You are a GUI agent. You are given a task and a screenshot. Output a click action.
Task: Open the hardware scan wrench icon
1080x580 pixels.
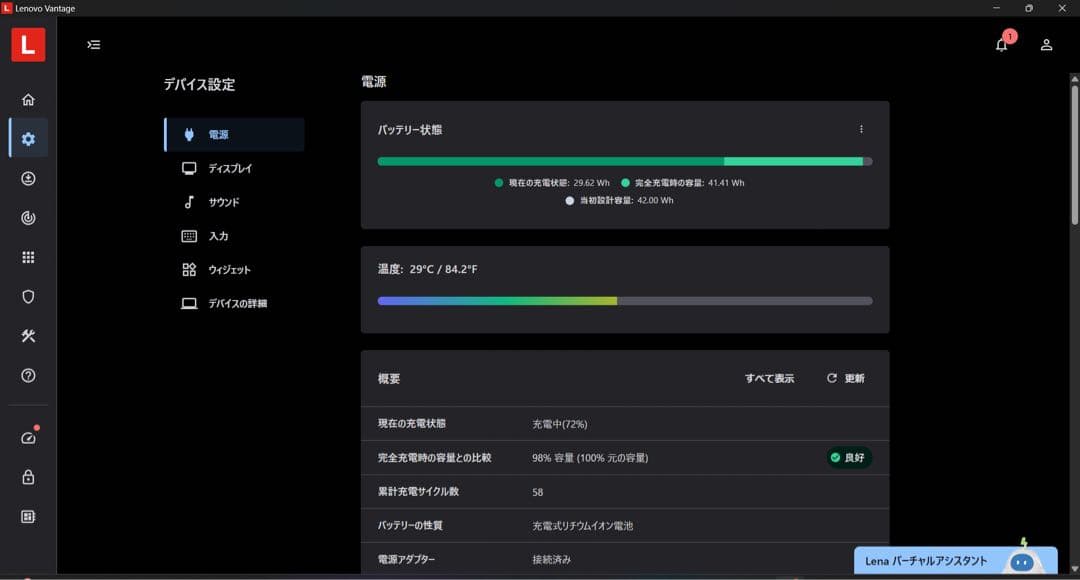coord(28,336)
